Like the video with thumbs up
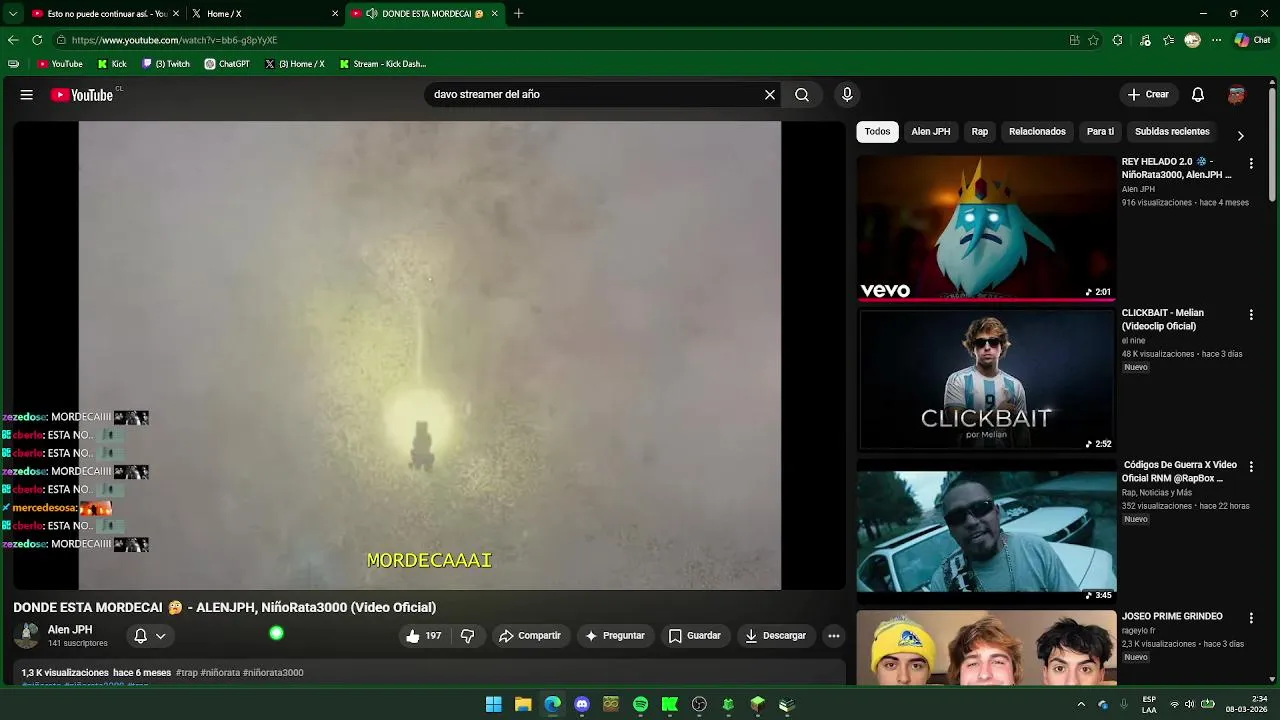Screen dimensions: 1280x720 coord(423,636)
